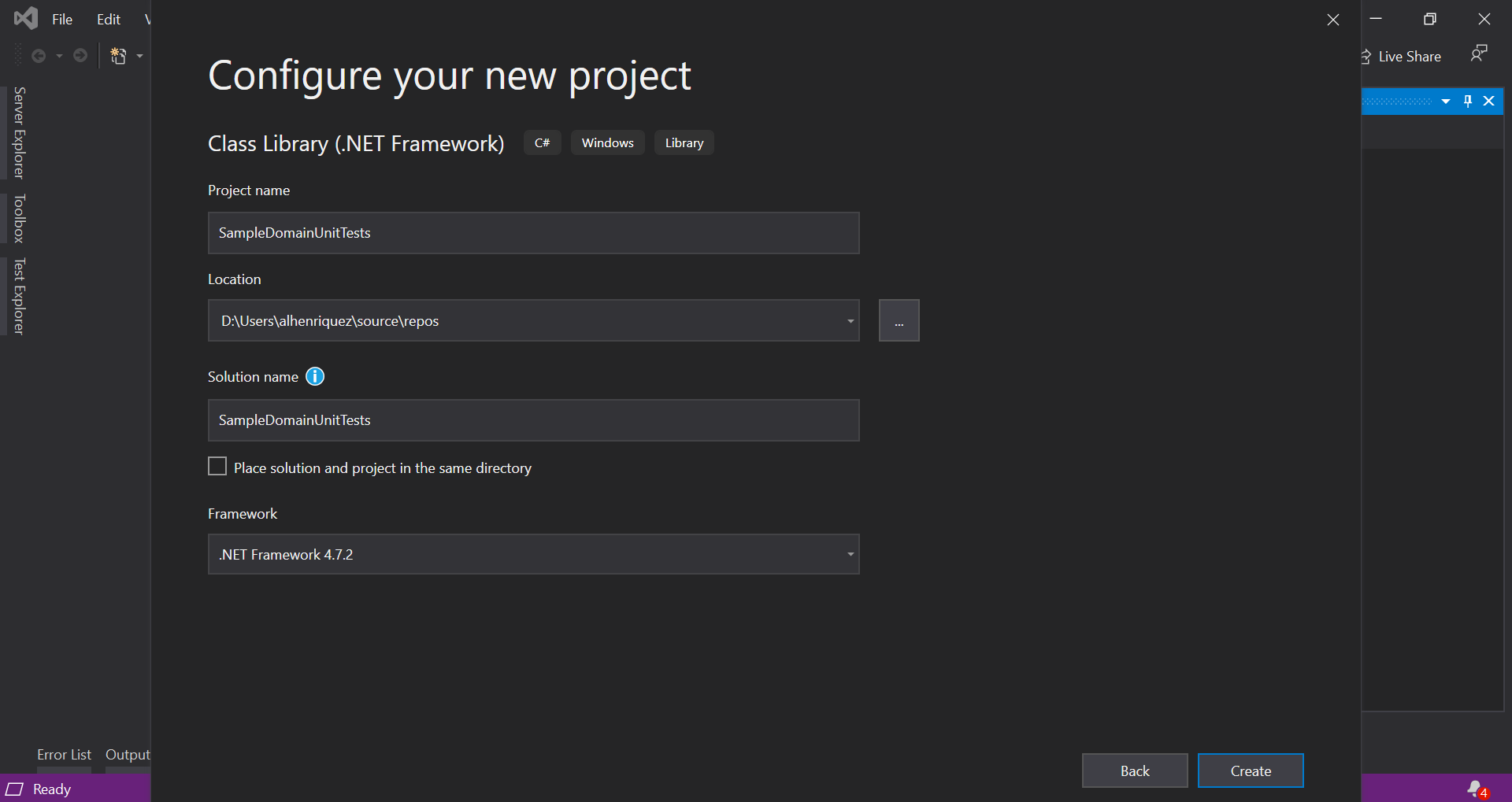Open the .NET Framework 4.7.2 dropdown
Screen dimensions: 1512x802
pyautogui.click(x=849, y=554)
